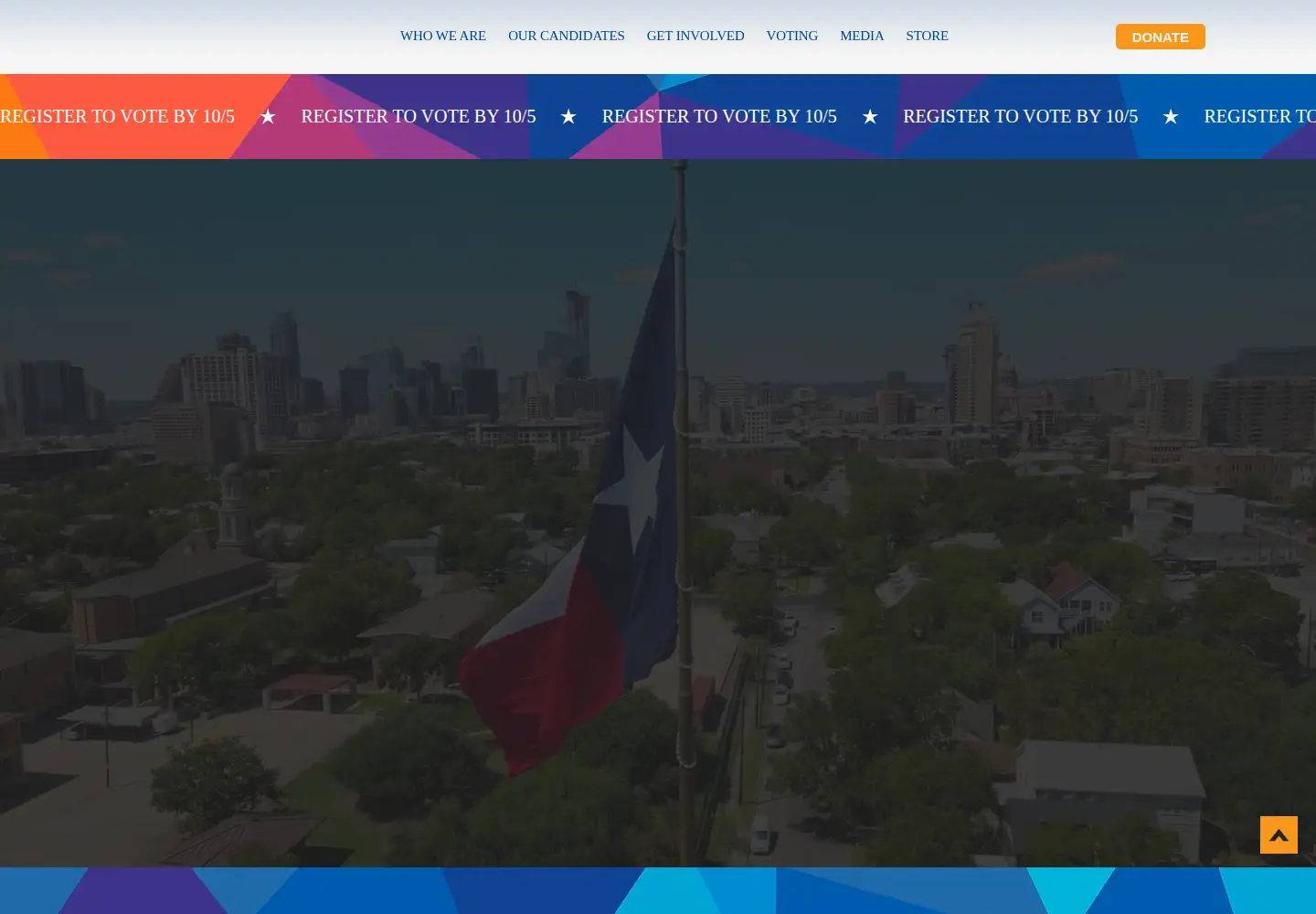Screen dimensions: 1316x914
Task: Go to the MEDIA page
Action: [x=862, y=36]
